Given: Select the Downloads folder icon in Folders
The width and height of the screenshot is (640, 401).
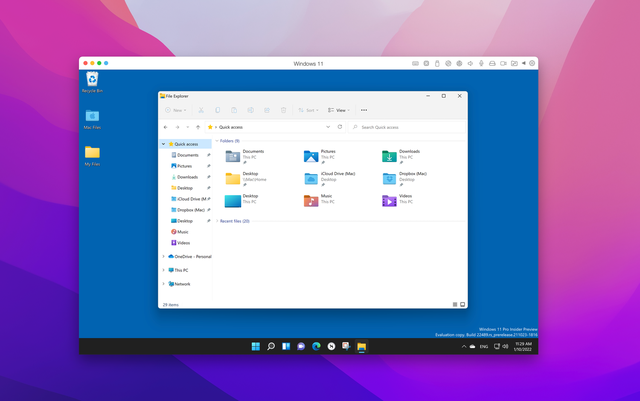Looking at the screenshot, I should (x=389, y=156).
